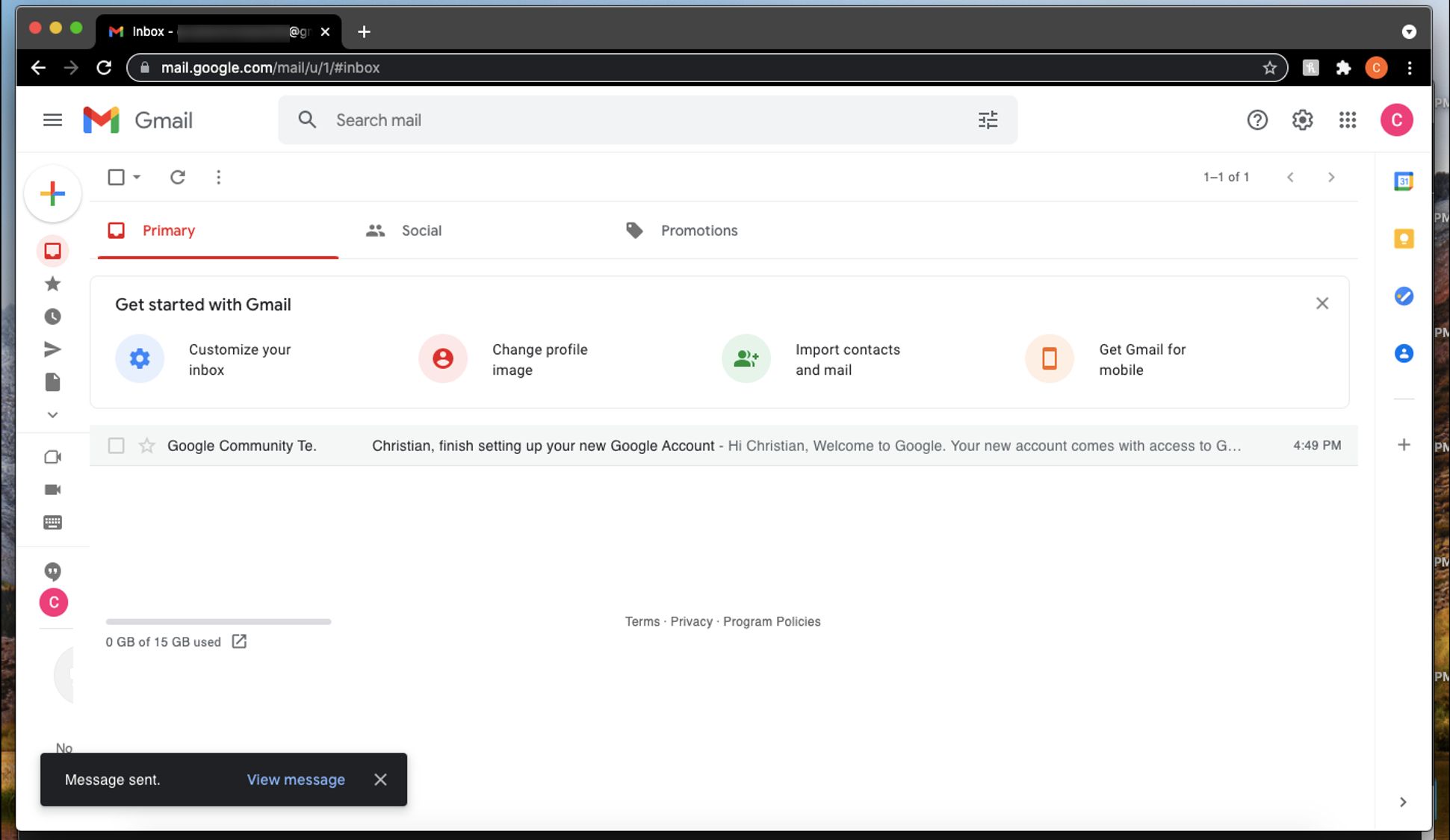Open Google Account avatar in Gmail header
The image size is (1450, 840).
[1396, 119]
